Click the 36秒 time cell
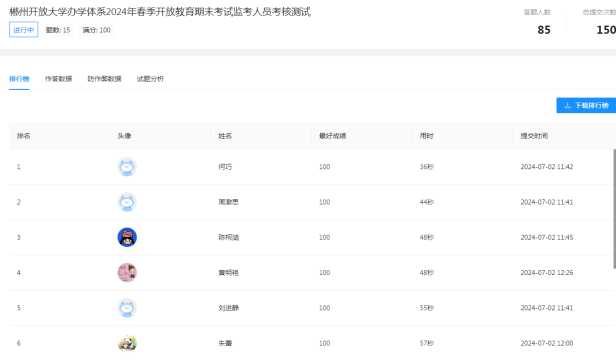 click(x=427, y=167)
